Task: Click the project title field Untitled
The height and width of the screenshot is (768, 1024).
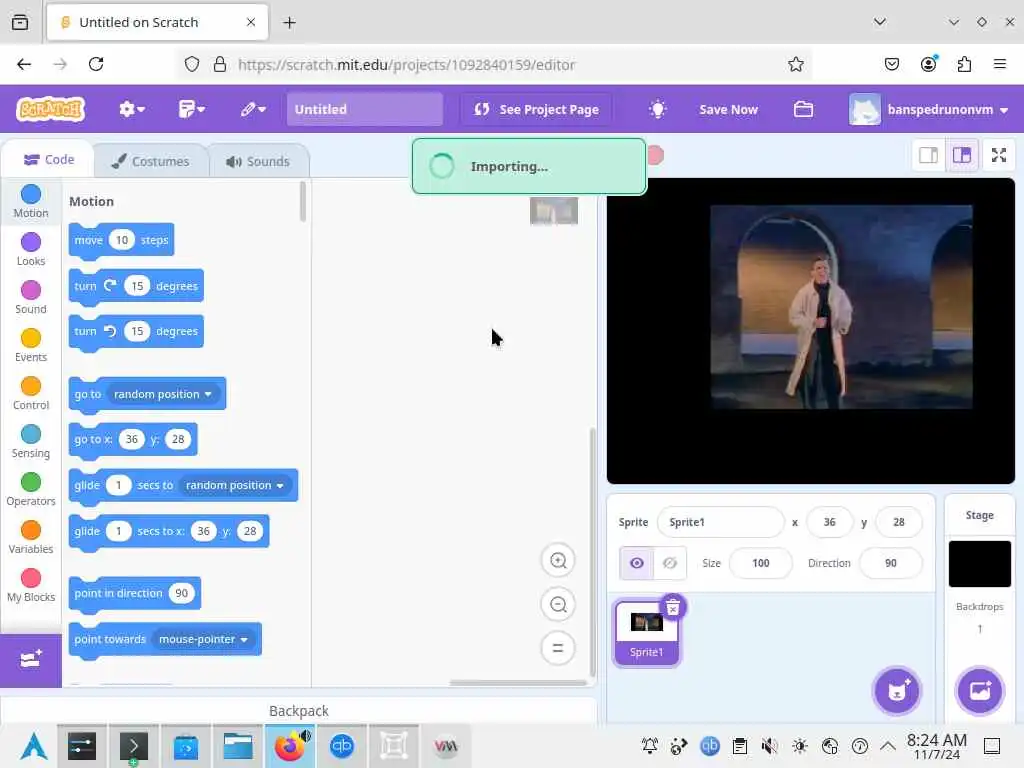Action: click(x=364, y=109)
